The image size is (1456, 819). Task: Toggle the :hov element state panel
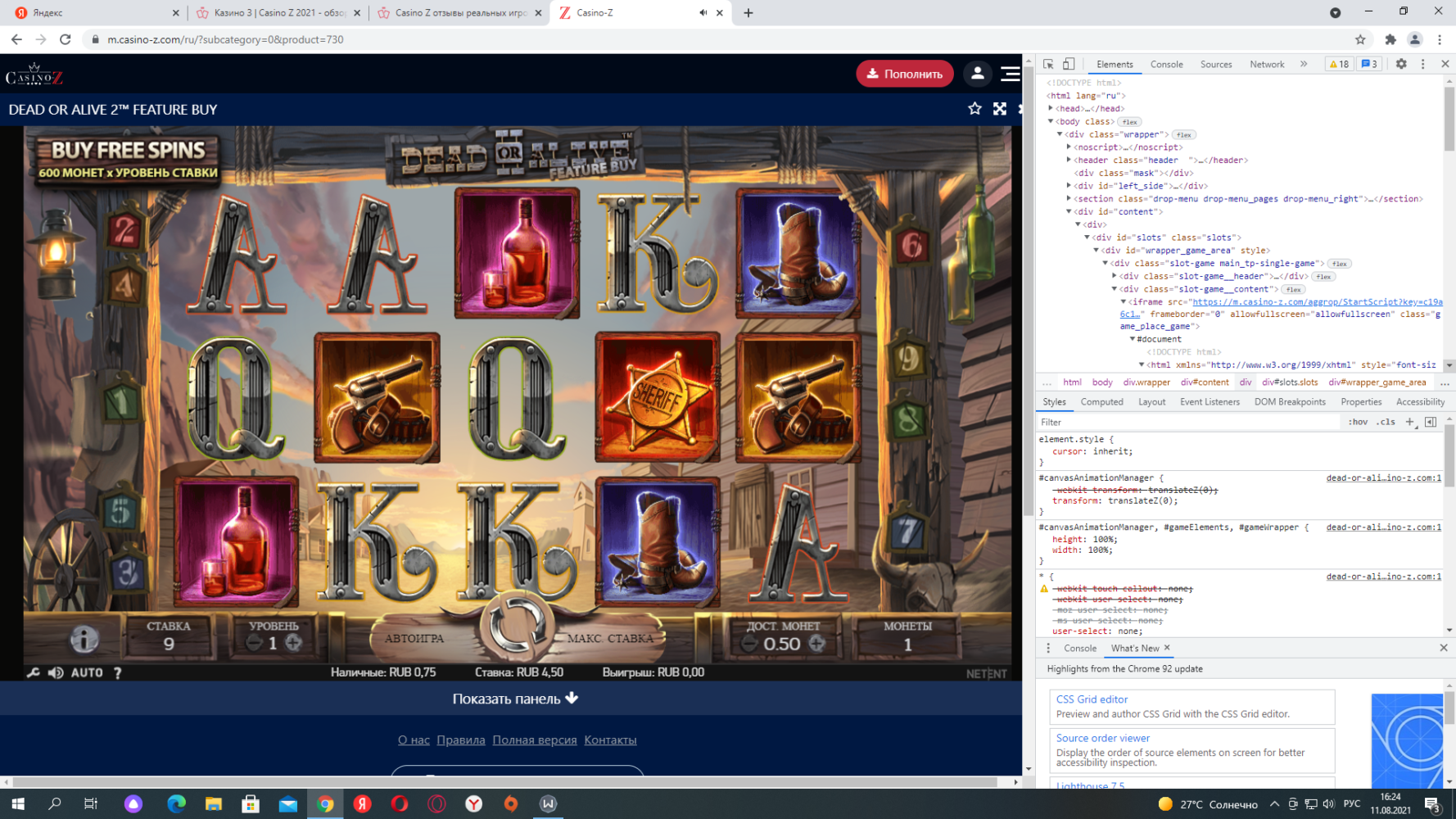coord(1358,423)
